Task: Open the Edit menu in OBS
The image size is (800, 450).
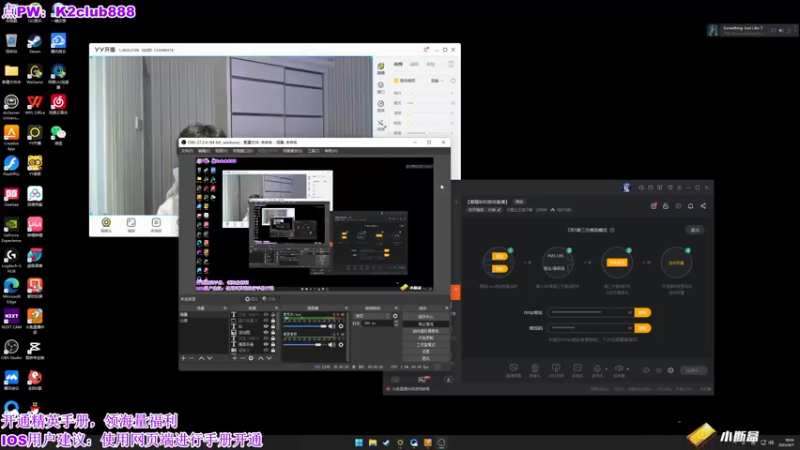Action: click(x=204, y=151)
